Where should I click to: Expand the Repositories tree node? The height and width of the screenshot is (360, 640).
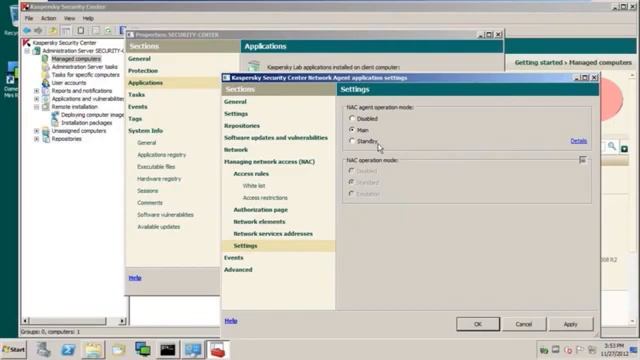pyautogui.click(x=36, y=139)
